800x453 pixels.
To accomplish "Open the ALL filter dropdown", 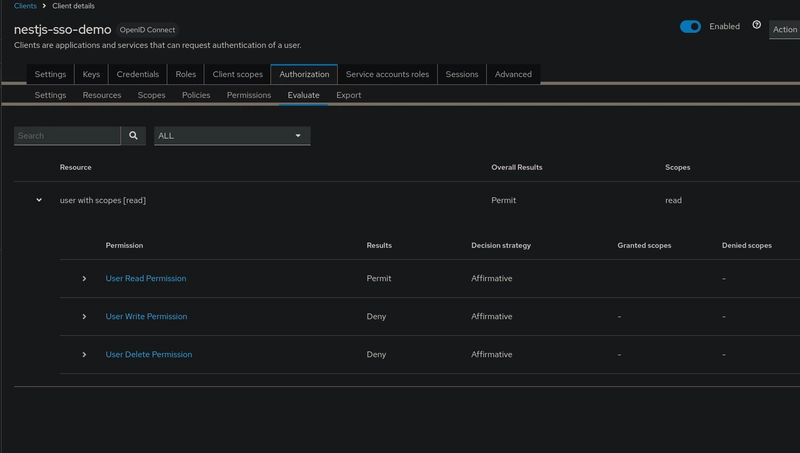I will [232, 136].
